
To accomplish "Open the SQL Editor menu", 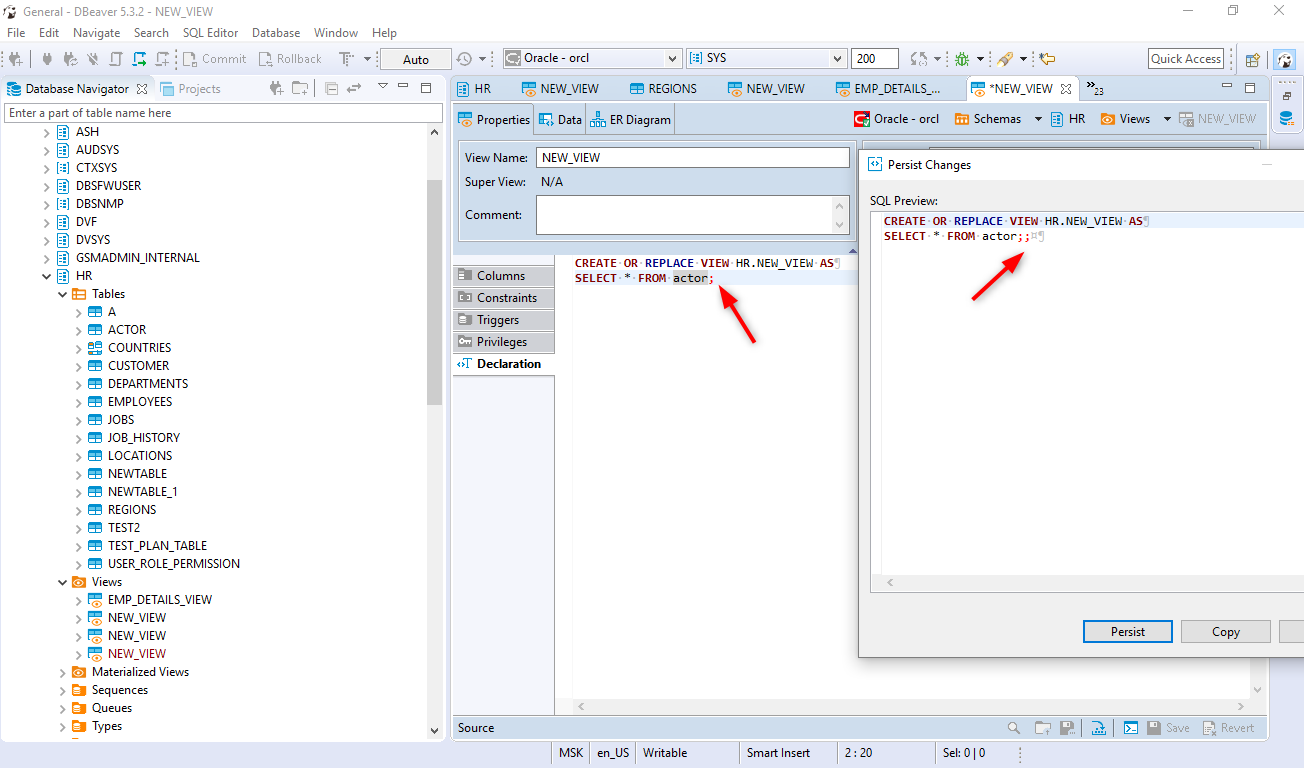I will (211, 32).
